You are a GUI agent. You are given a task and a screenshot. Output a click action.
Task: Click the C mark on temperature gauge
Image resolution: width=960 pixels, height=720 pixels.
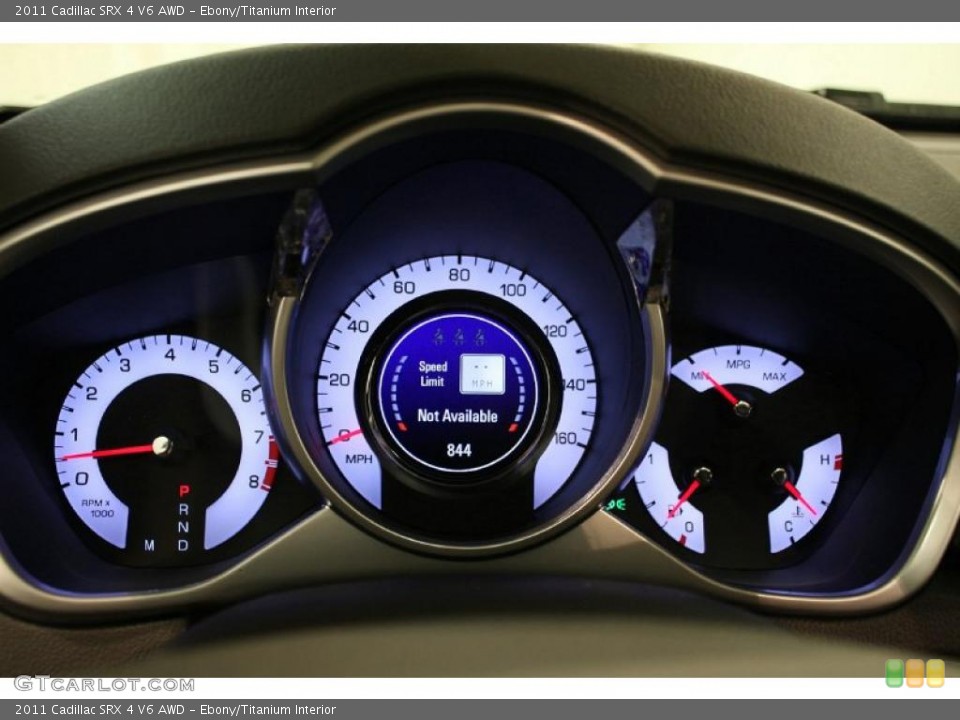pyautogui.click(x=788, y=527)
